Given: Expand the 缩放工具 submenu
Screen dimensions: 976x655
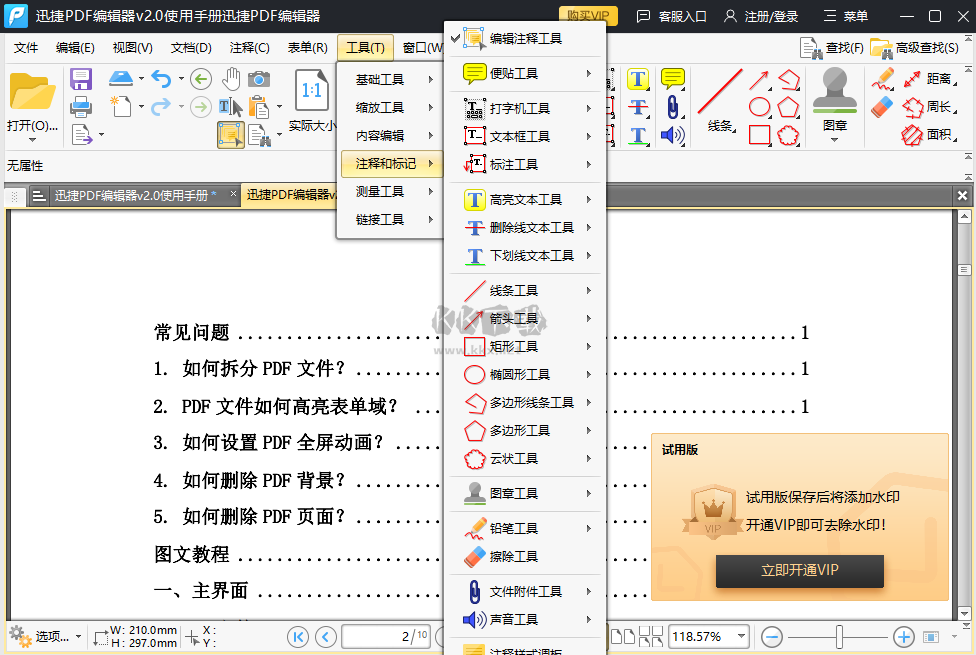Looking at the screenshot, I should [390, 107].
